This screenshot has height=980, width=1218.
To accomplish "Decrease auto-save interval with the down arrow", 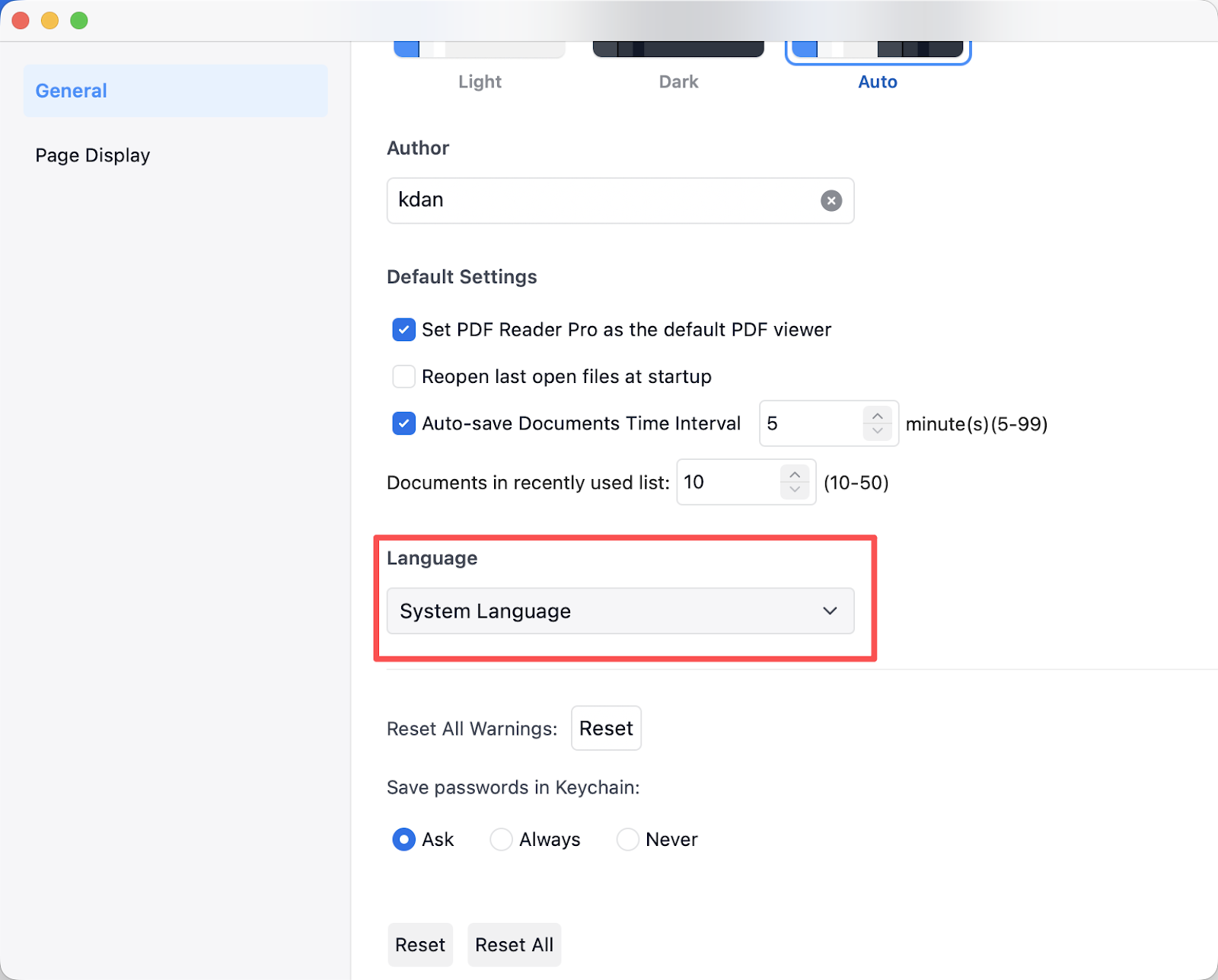I will point(877,432).
